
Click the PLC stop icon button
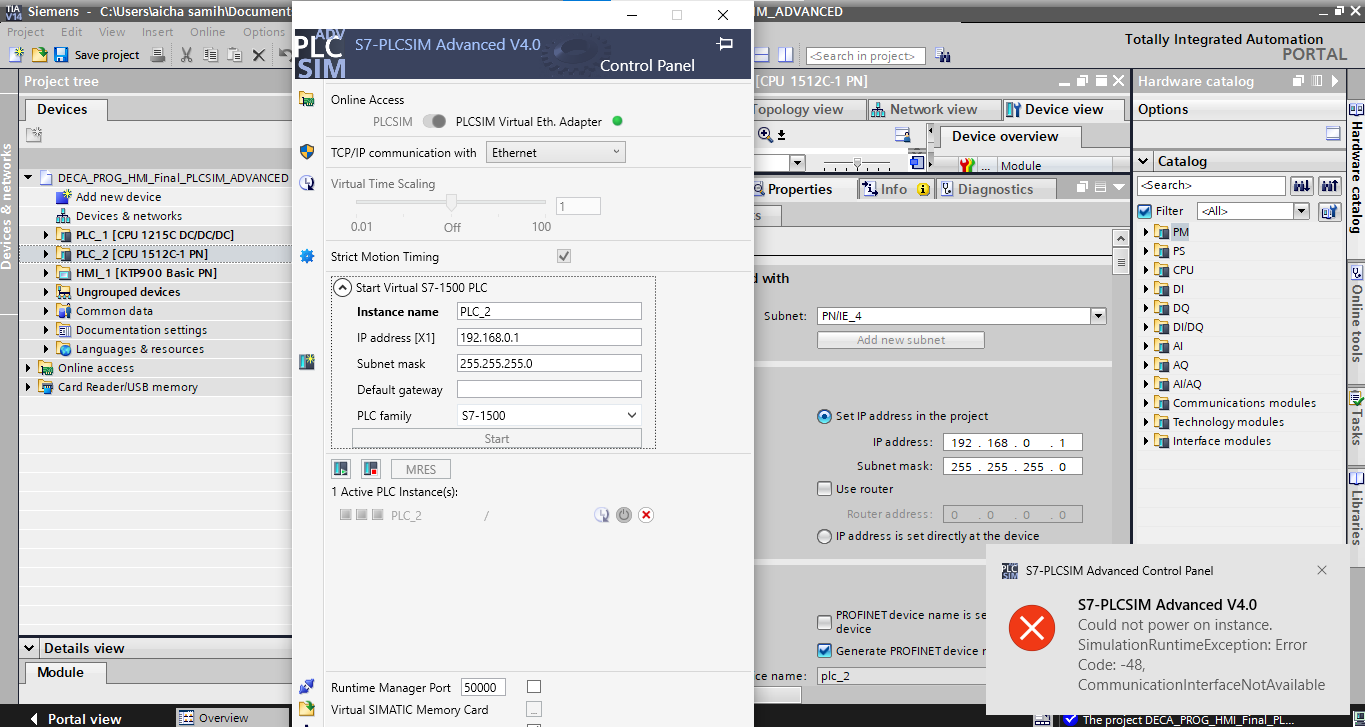(x=371, y=469)
